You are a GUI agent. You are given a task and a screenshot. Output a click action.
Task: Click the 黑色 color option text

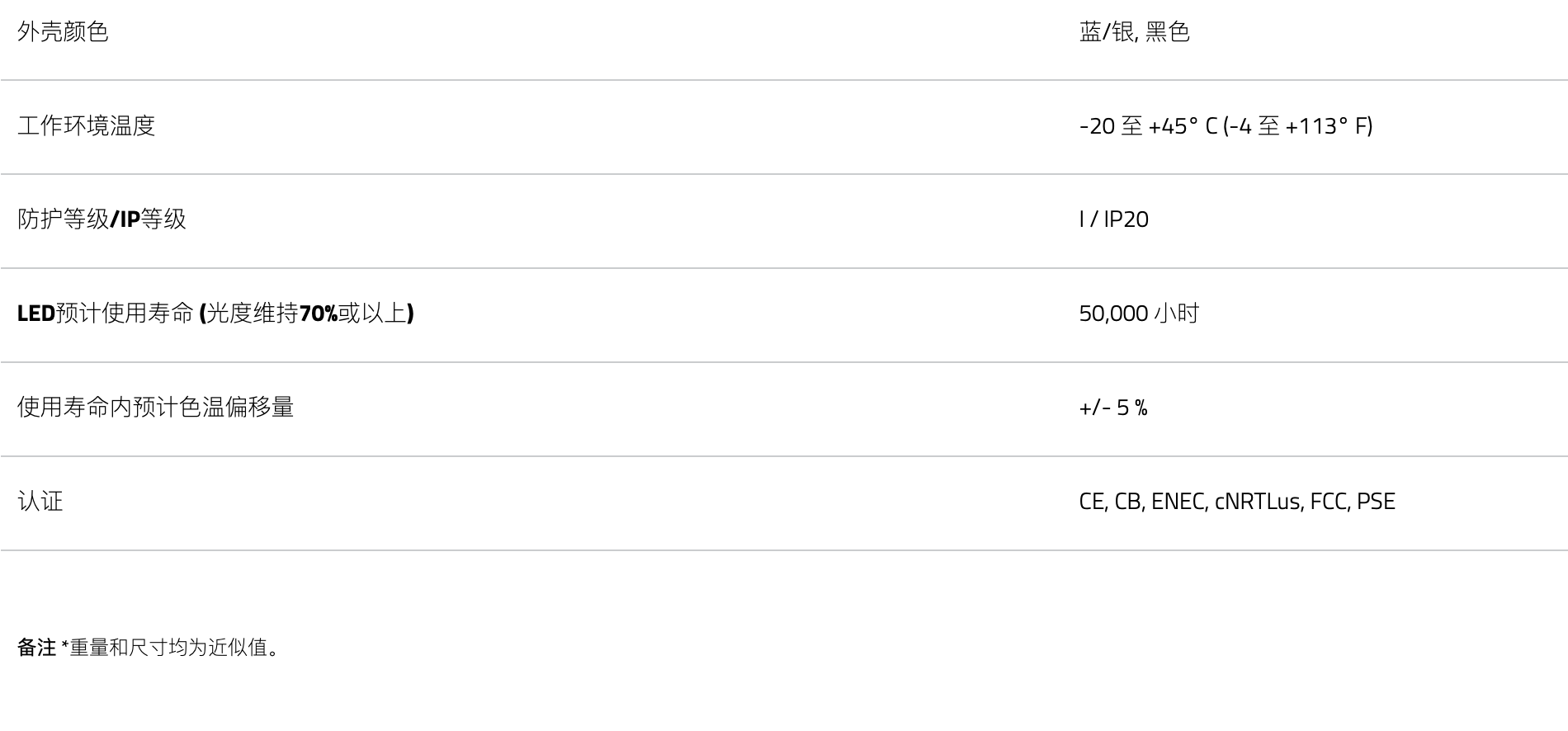pos(1168,32)
